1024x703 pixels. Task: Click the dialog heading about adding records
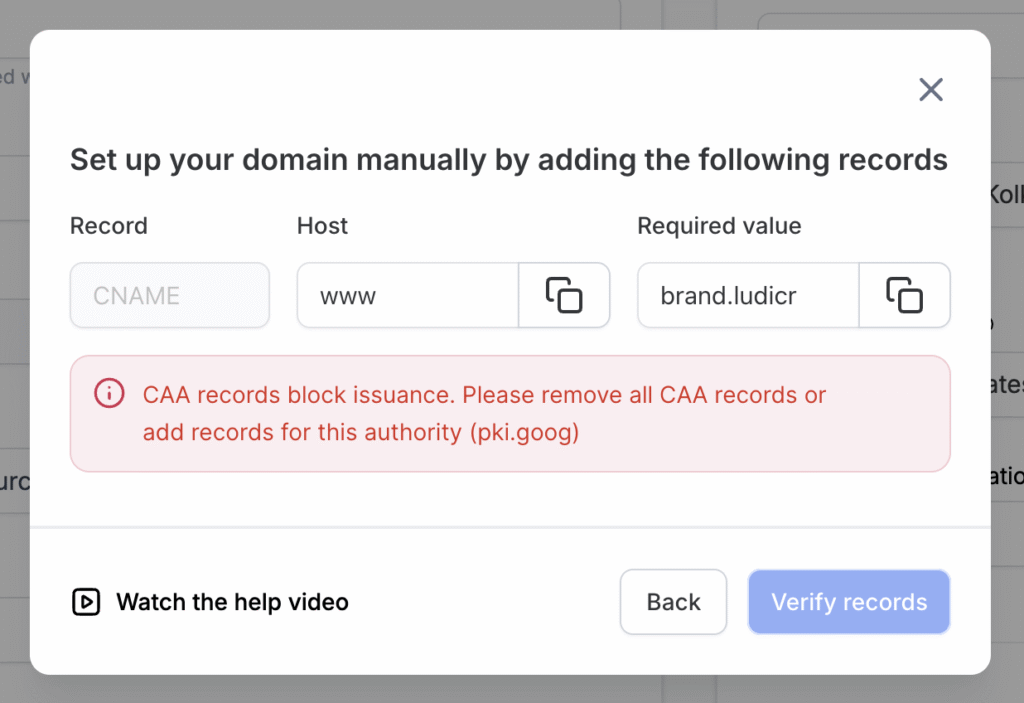point(508,160)
